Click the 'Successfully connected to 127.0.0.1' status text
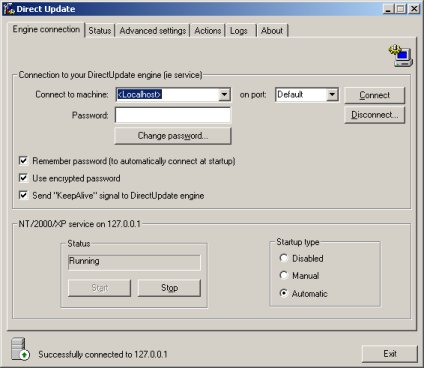This screenshot has width=424, height=368. tap(103, 354)
